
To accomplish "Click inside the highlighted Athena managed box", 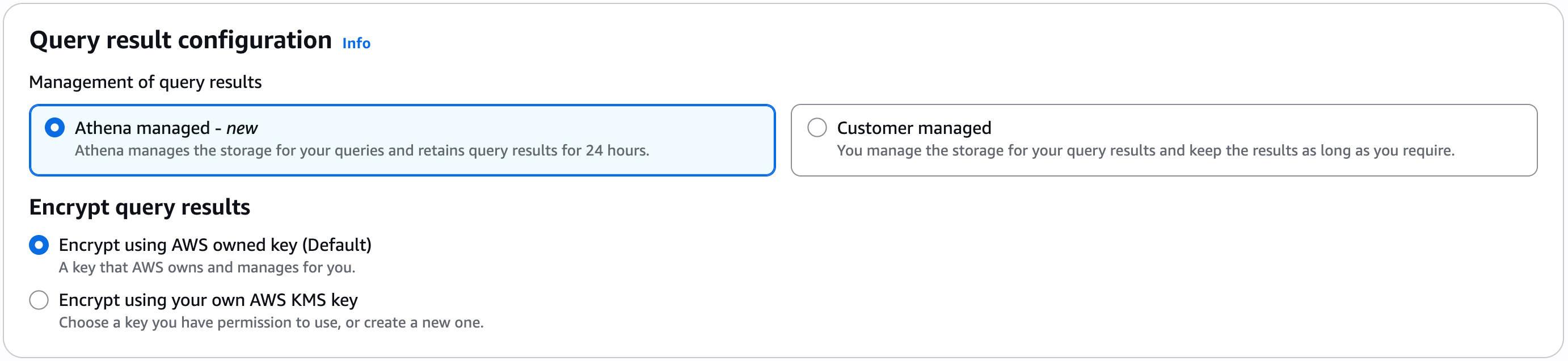I will coord(402,139).
